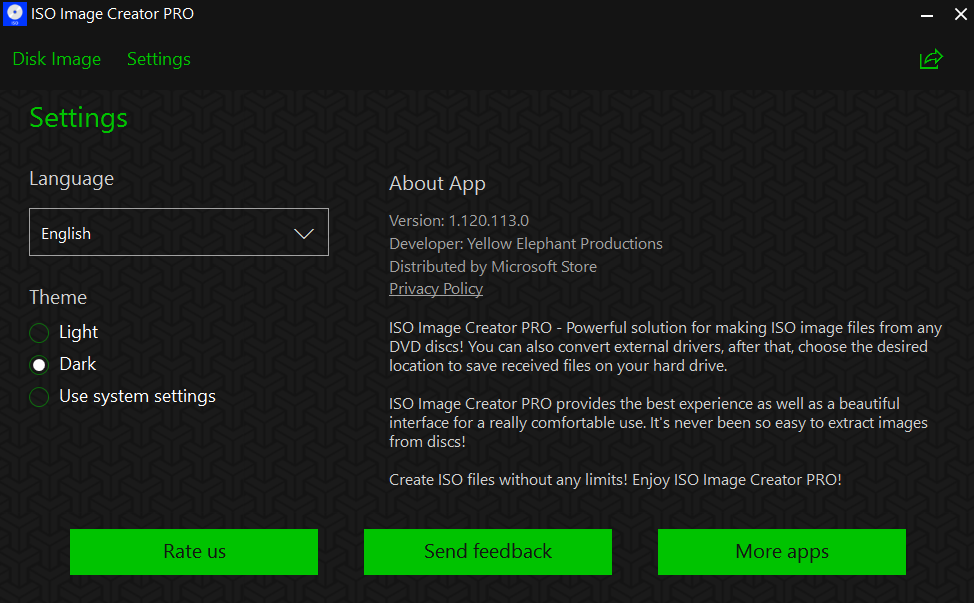The image size is (974, 603).
Task: Click the language dropdown chevron arrow
Action: coord(304,233)
